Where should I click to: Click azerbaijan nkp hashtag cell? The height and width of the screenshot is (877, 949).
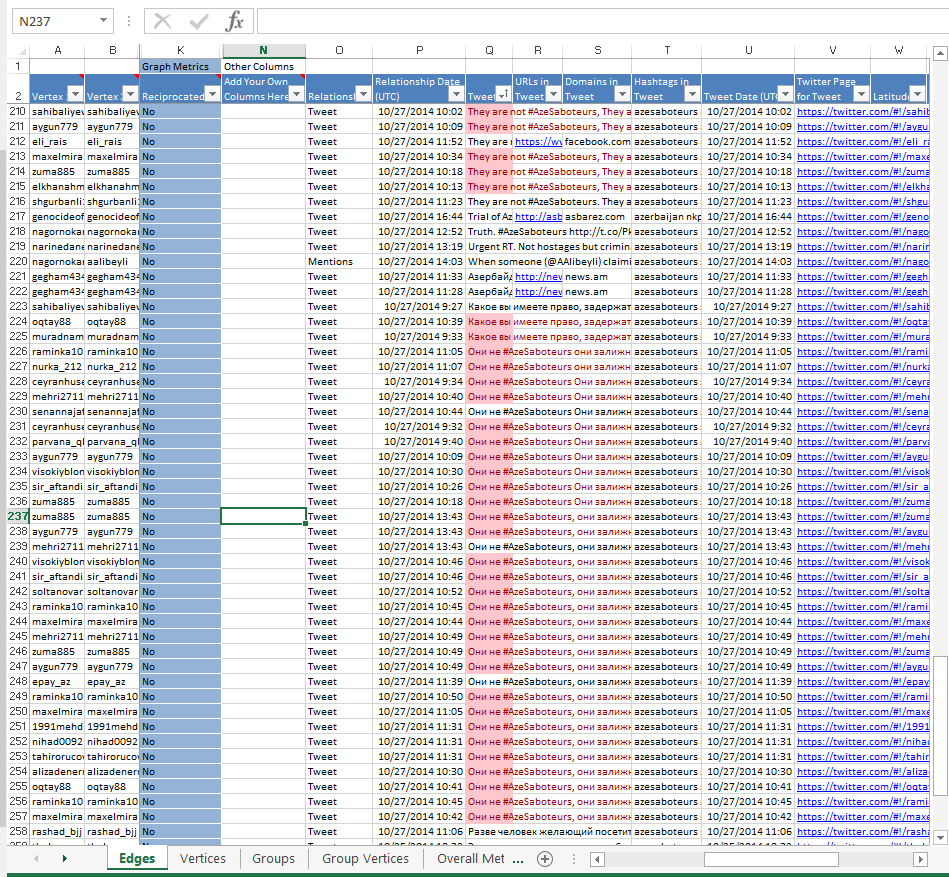[666, 217]
